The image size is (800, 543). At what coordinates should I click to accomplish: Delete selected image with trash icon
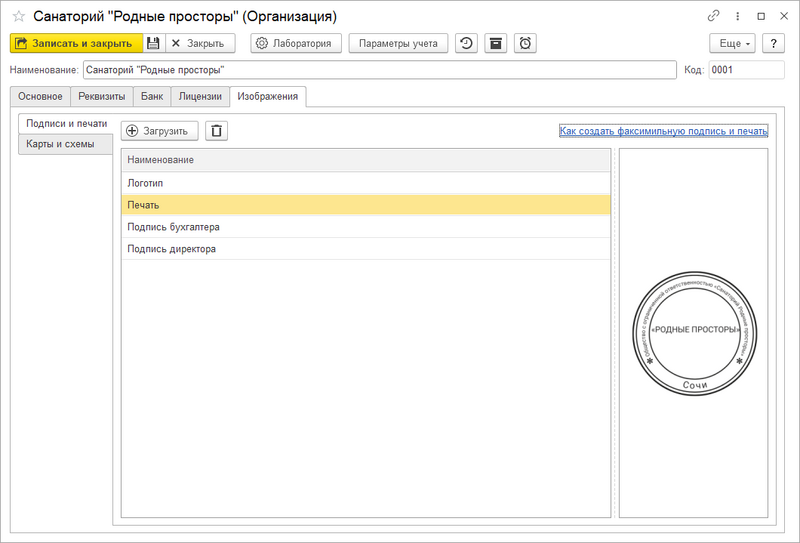216,131
